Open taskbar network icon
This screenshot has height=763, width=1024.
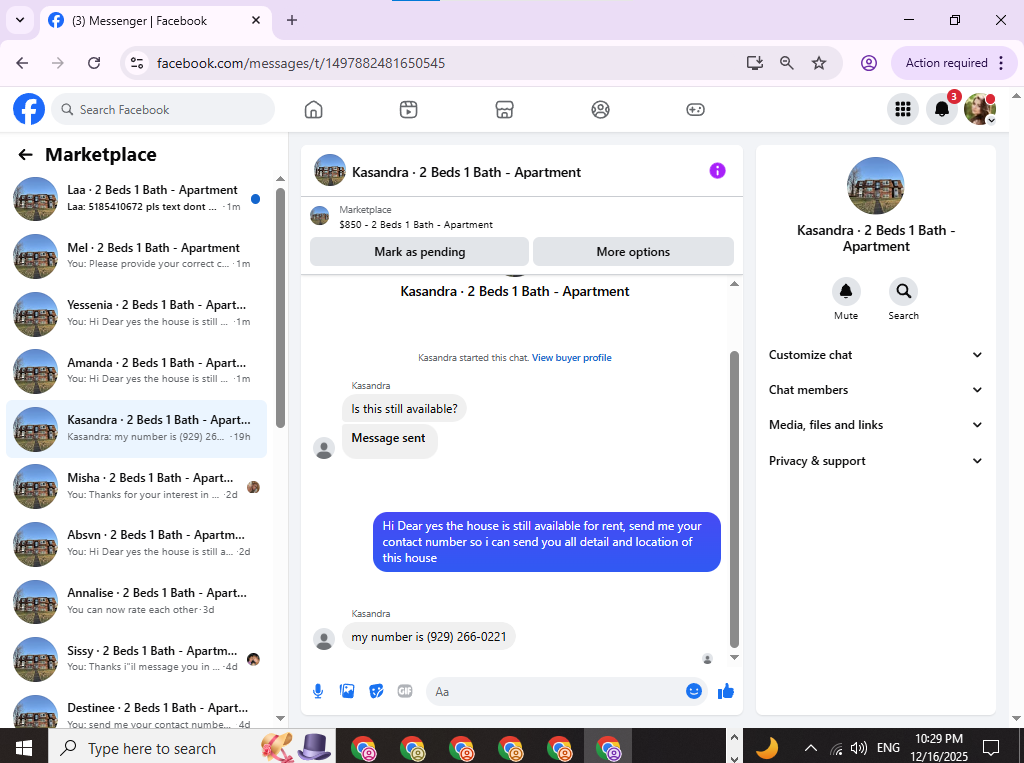835,749
